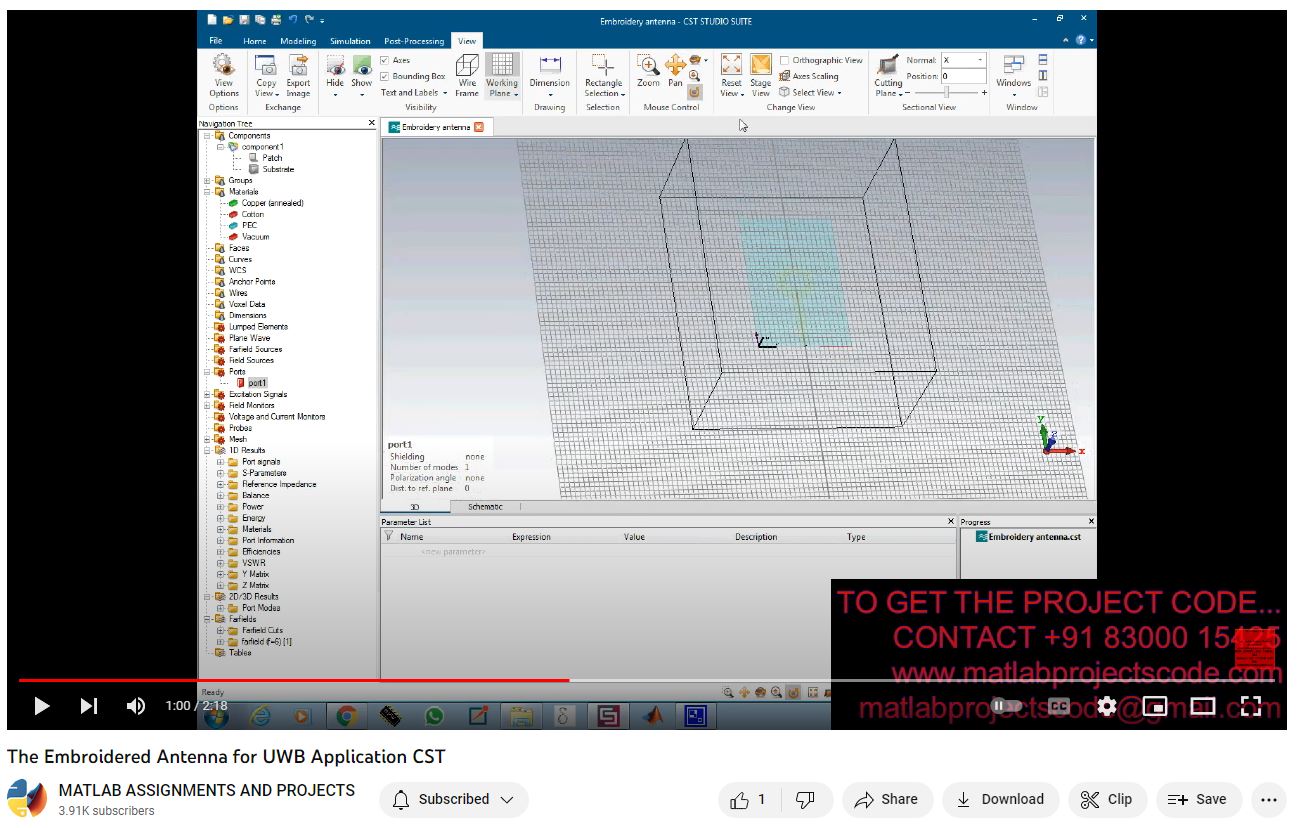Click the Reset View icon
This screenshot has width=1298, height=828.
click(731, 66)
